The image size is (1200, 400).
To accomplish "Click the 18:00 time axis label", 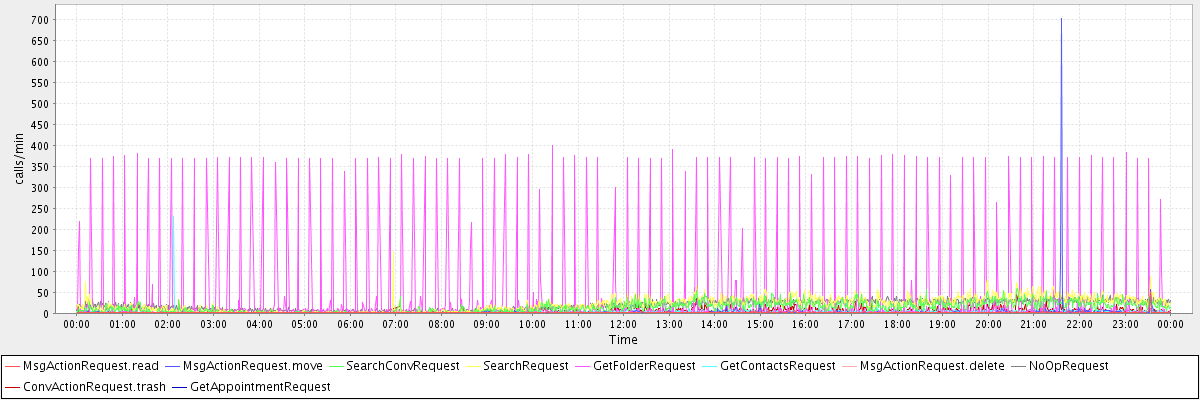I will point(897,324).
